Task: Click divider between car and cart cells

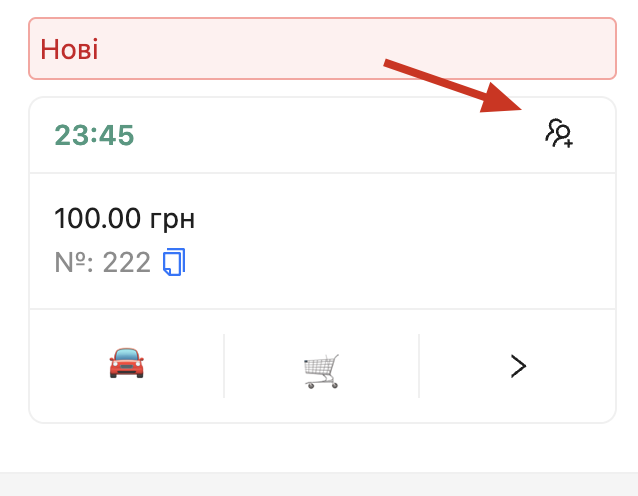Action: pyautogui.click(x=224, y=366)
